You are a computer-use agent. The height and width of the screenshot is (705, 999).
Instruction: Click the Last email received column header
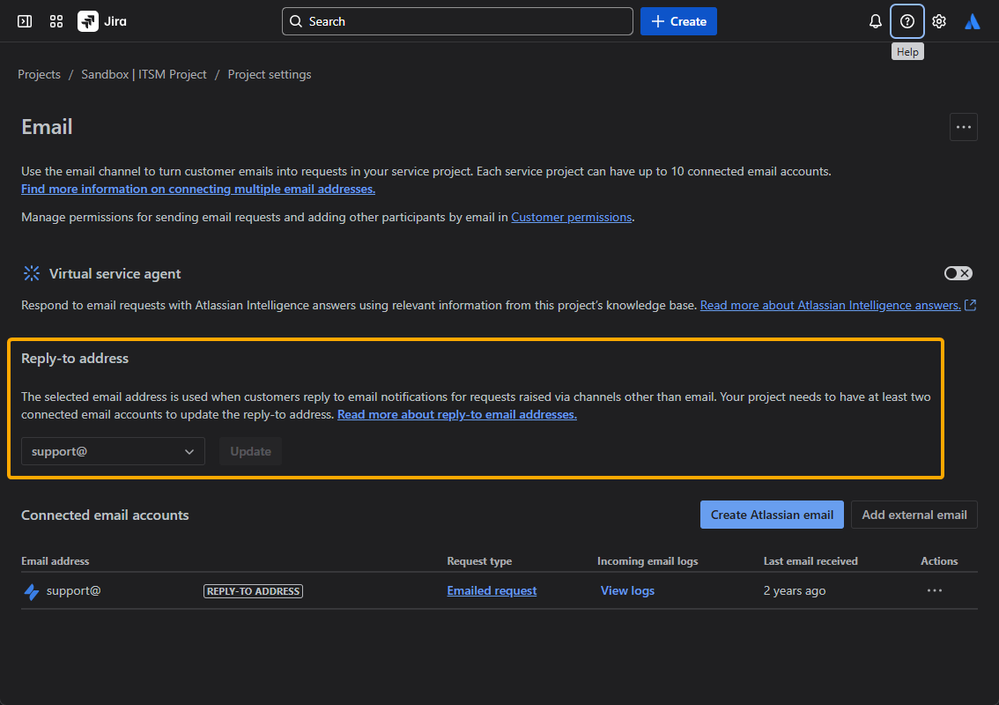pos(810,561)
